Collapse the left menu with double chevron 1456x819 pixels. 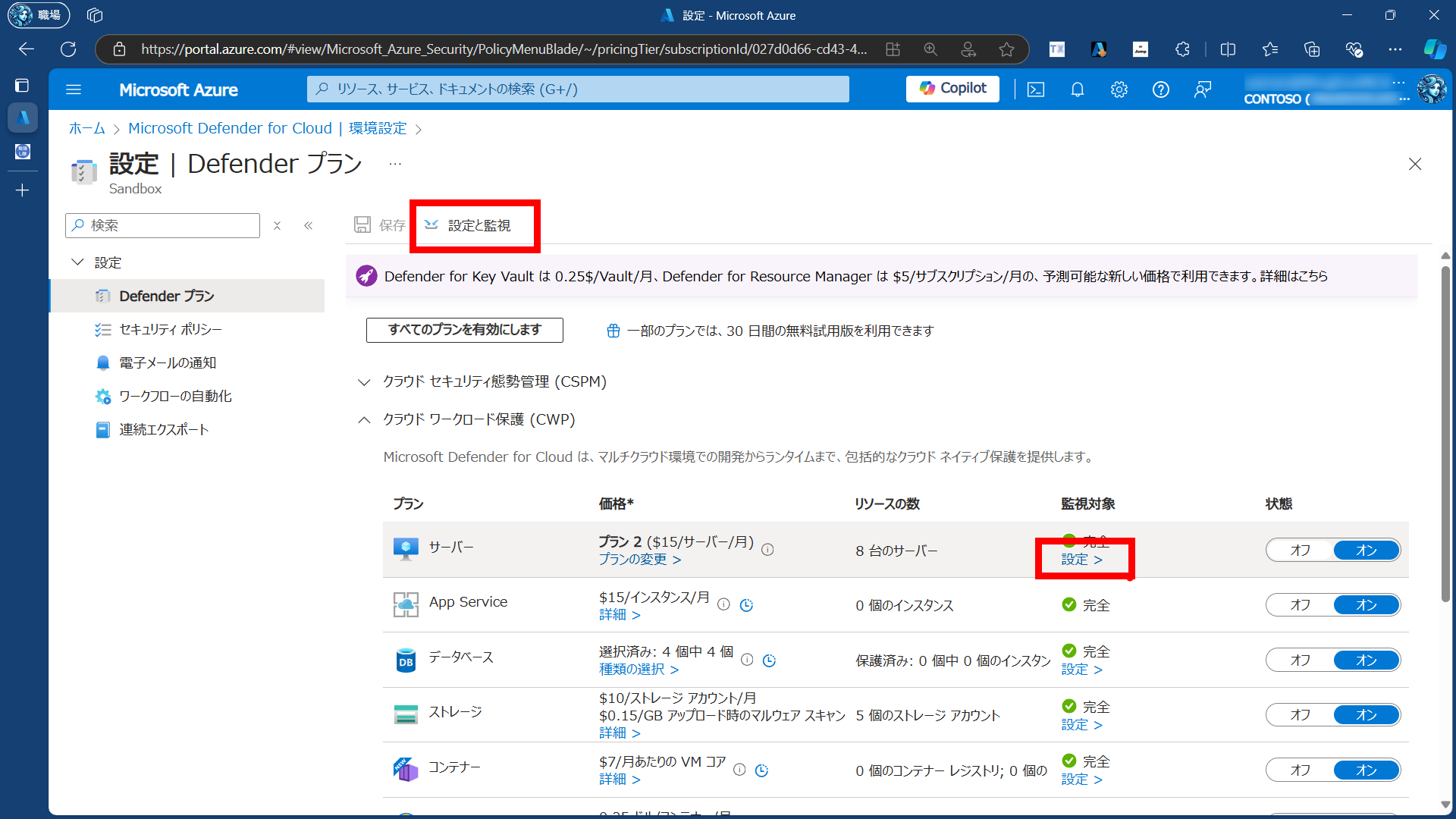point(309,225)
